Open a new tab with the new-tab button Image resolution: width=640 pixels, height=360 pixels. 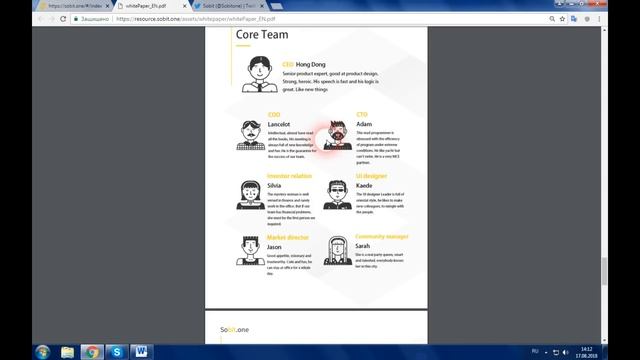277,6
